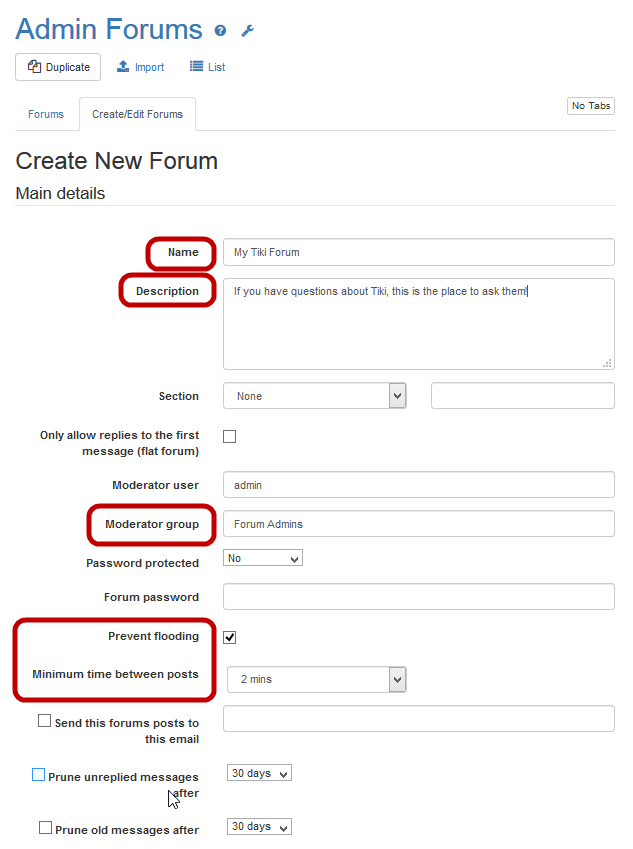This screenshot has width=633, height=849.
Task: Click the forum Name input field
Action: [x=418, y=252]
